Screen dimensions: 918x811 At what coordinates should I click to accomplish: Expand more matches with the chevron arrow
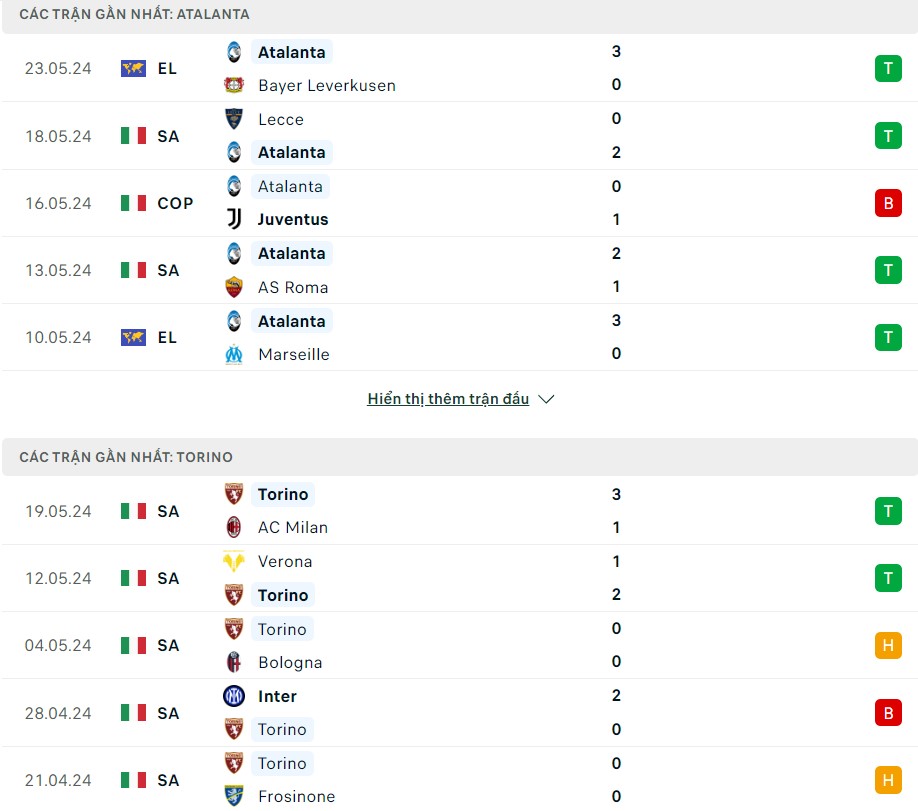[x=546, y=399]
